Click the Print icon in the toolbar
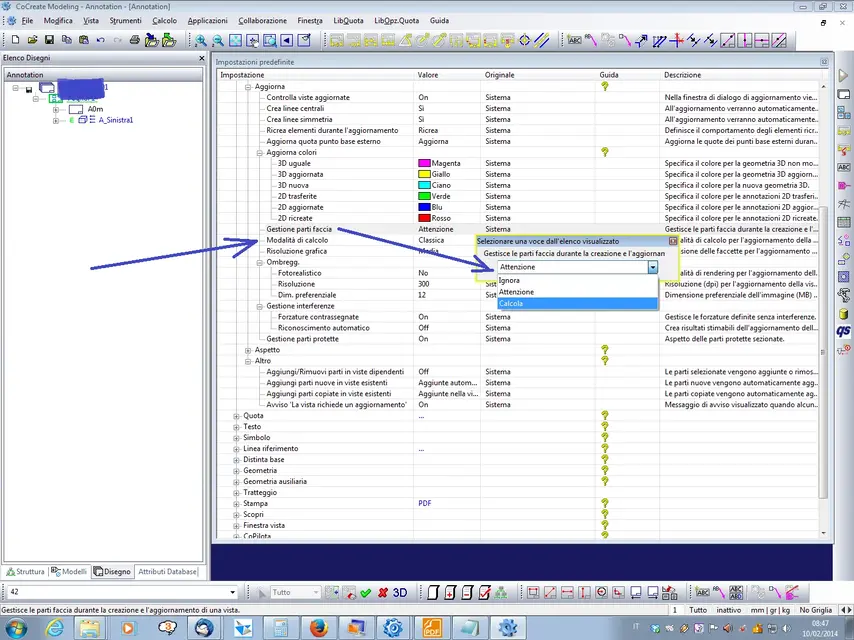This screenshot has height=640, width=854. pos(134,40)
